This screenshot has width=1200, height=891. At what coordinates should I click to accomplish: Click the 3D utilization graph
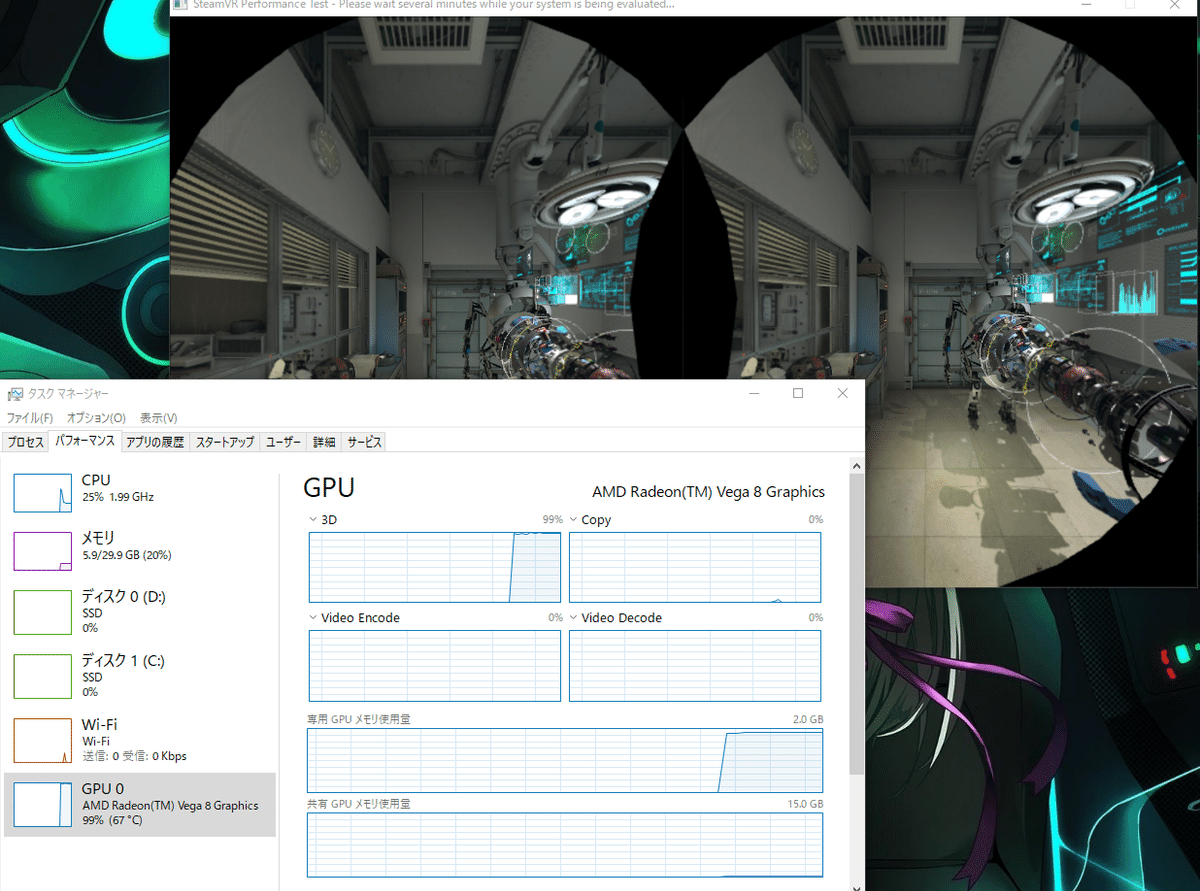point(435,567)
